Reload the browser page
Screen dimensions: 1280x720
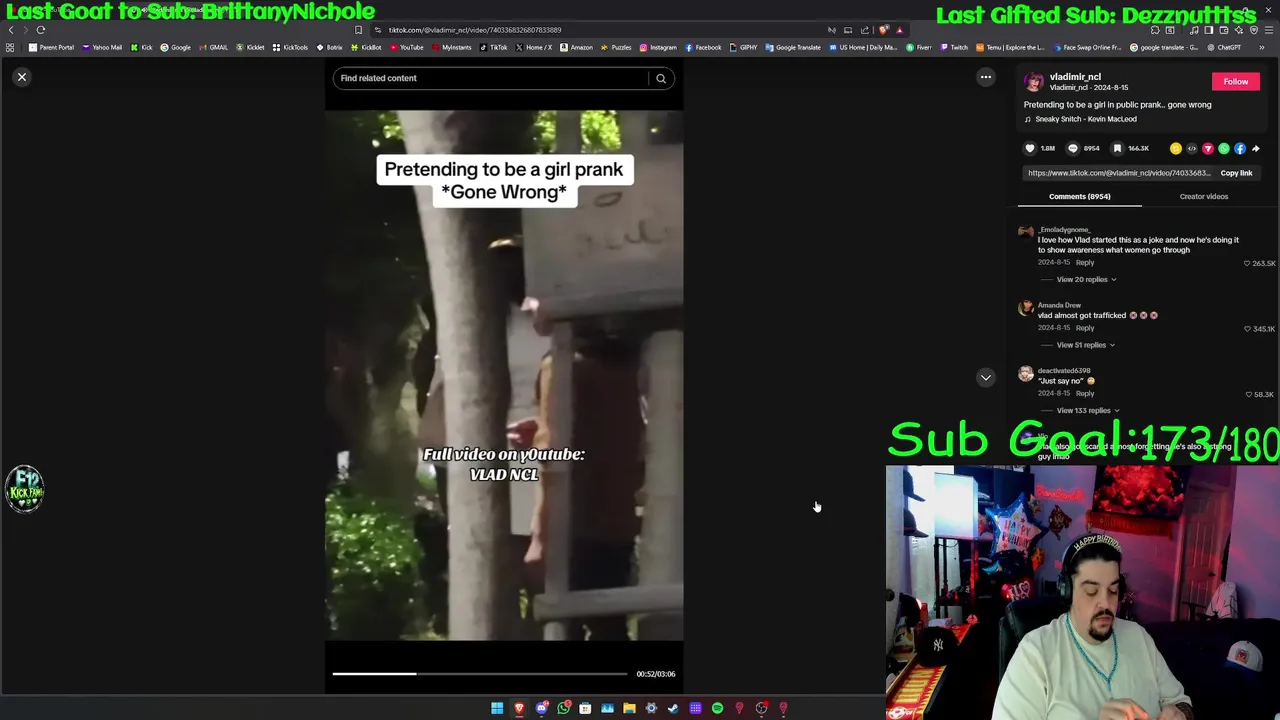coord(41,30)
